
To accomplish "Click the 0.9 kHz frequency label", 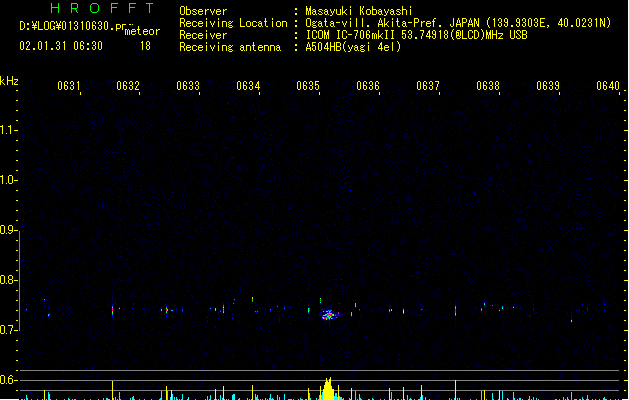I will point(7,230).
